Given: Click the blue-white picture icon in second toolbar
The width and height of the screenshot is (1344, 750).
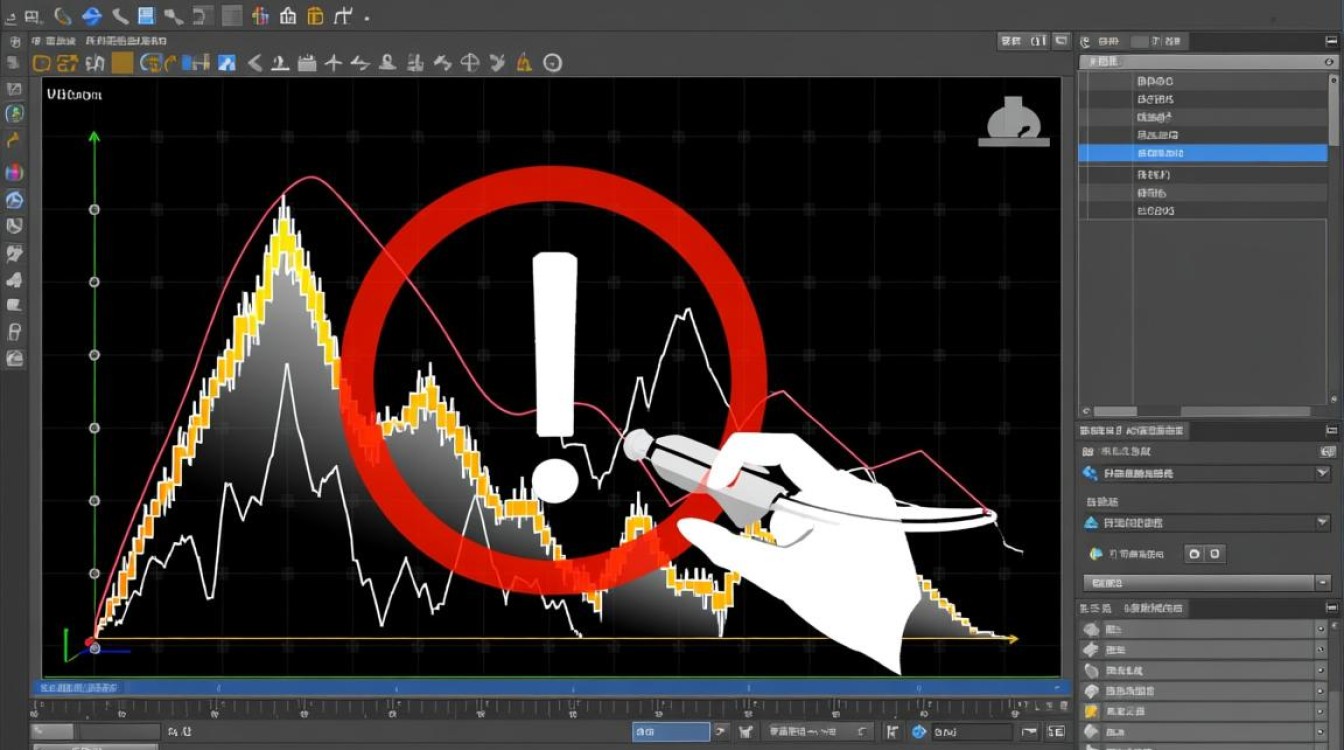Looking at the screenshot, I should [227, 63].
